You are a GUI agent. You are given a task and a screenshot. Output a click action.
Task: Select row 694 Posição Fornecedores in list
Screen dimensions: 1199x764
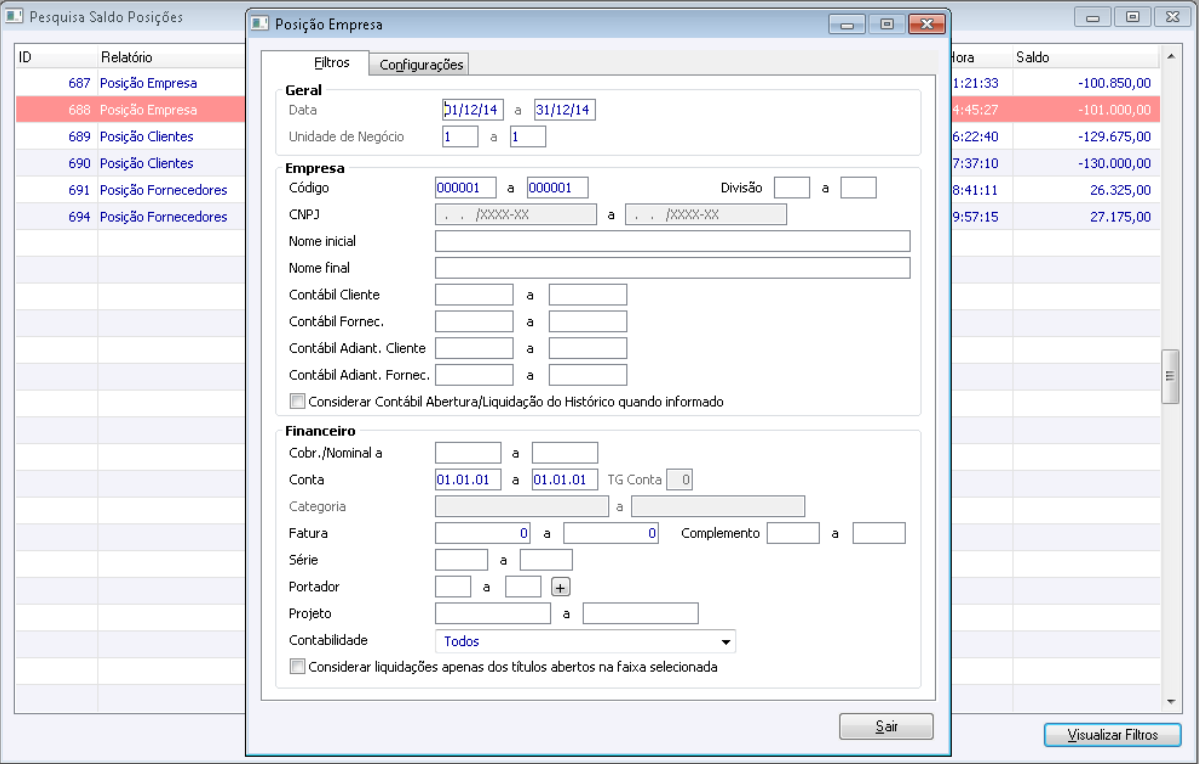click(x=131, y=217)
